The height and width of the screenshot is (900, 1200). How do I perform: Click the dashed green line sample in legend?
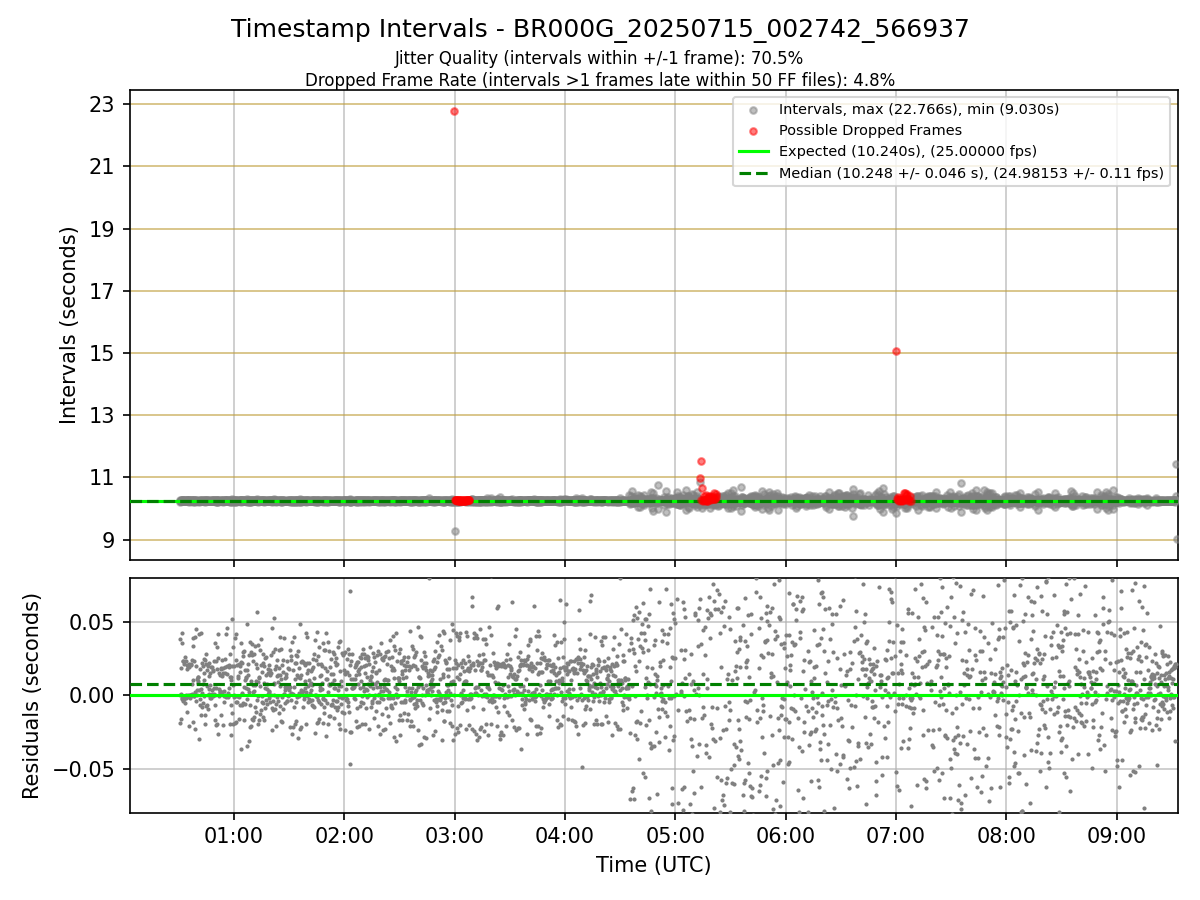tap(753, 173)
